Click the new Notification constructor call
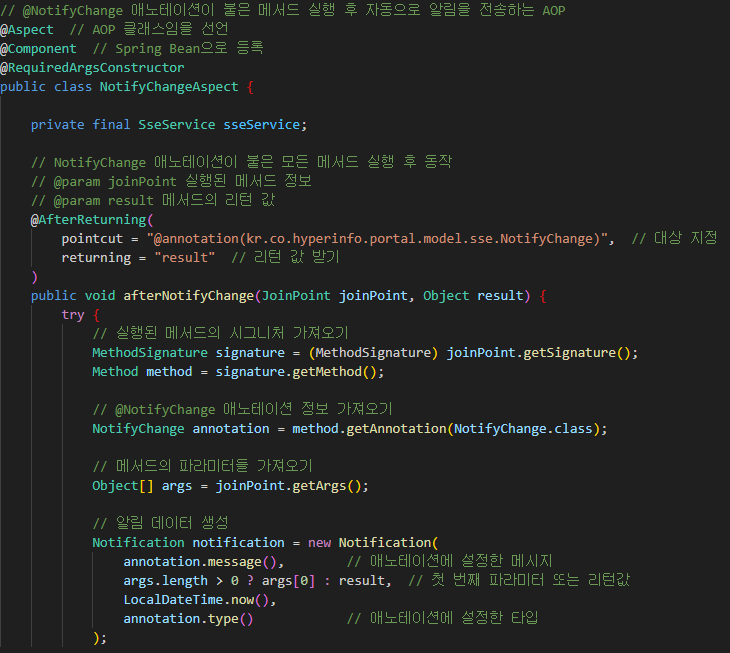The width and height of the screenshot is (730, 653). coord(372,543)
